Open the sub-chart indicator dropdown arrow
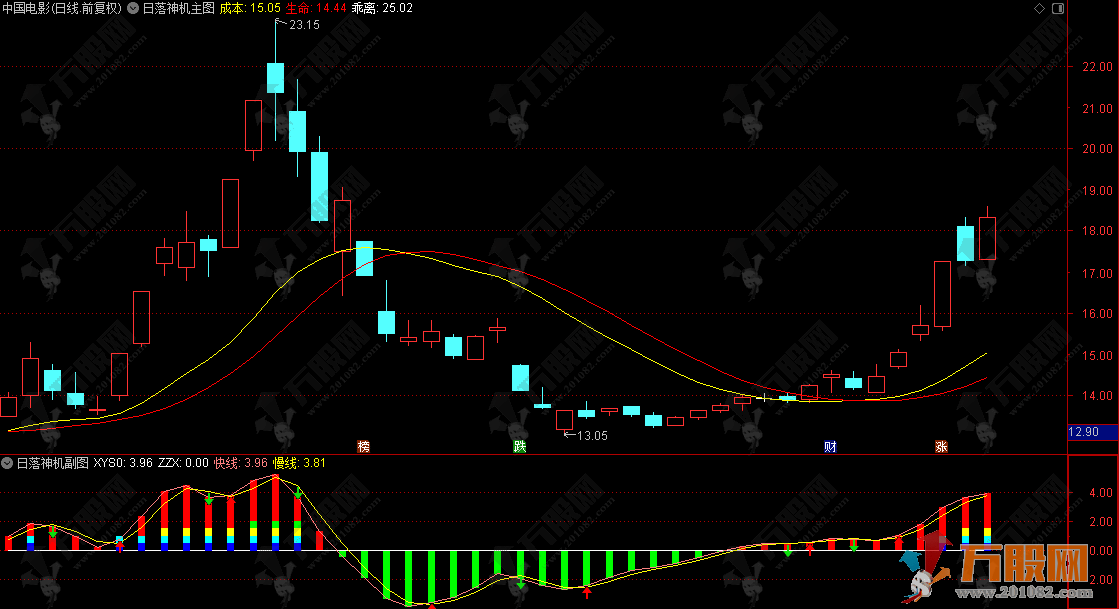The image size is (1119, 609). 7,463
